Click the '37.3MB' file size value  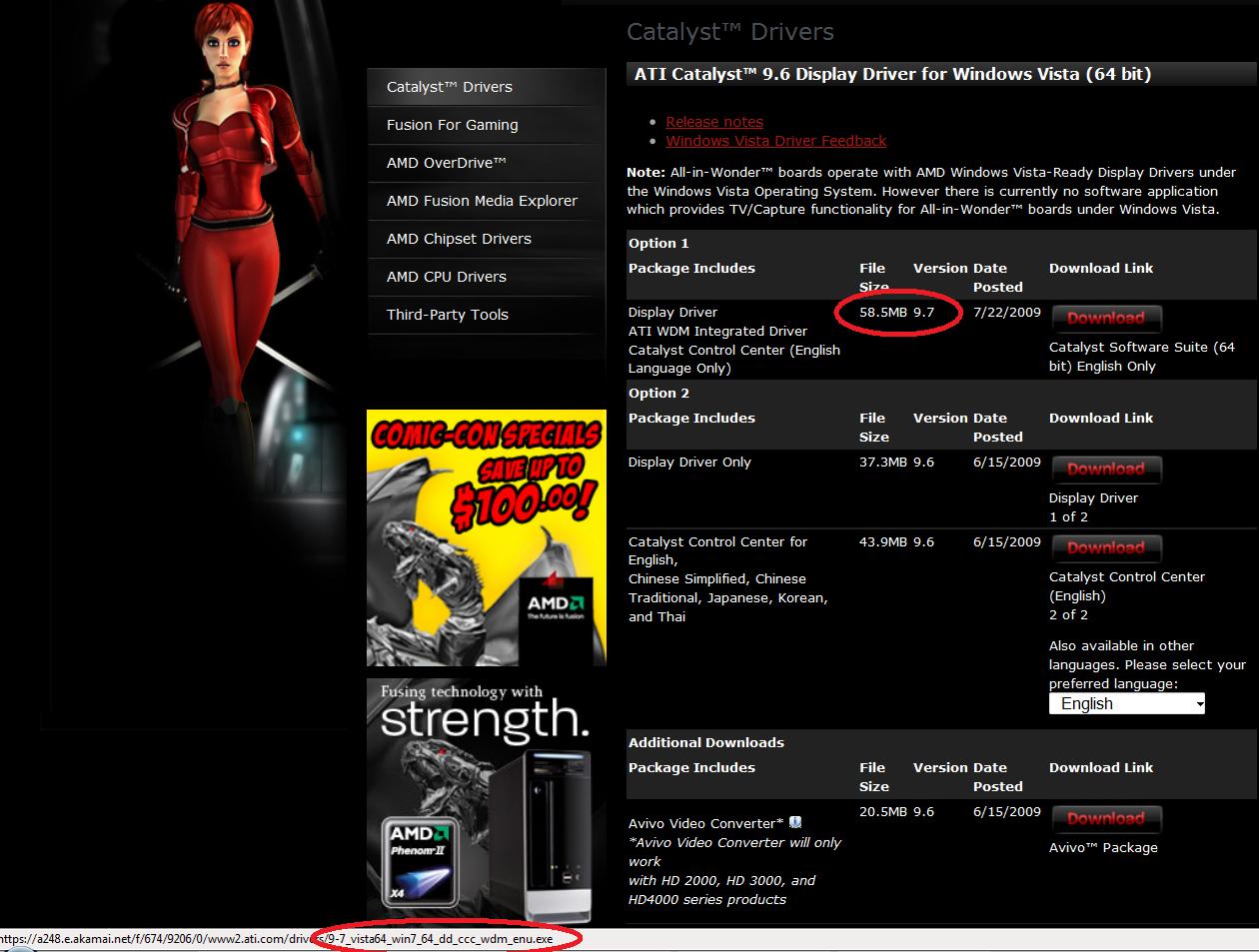pos(883,462)
